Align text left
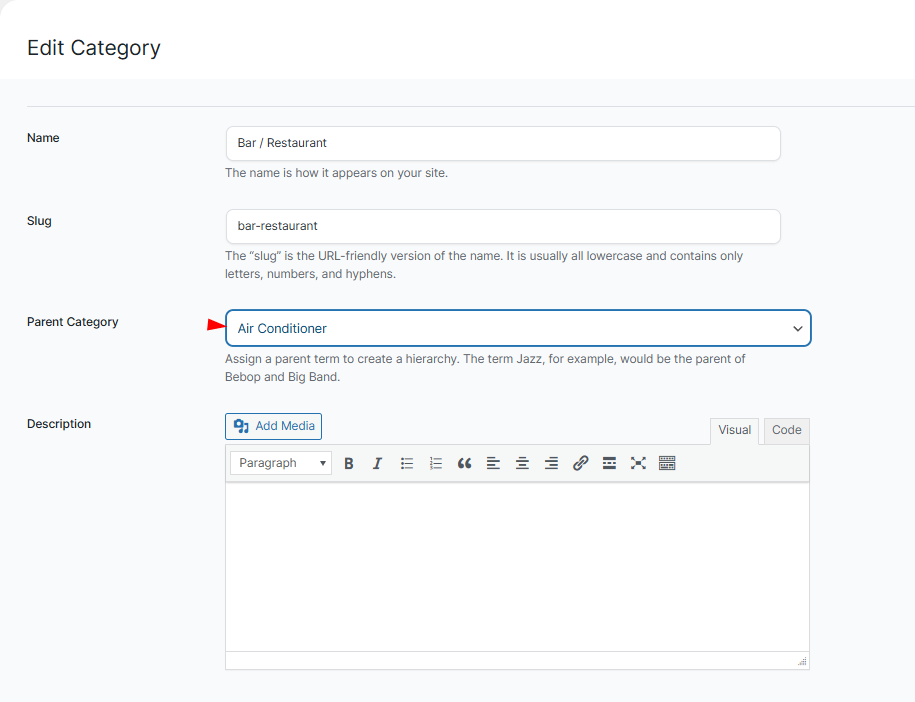 pyautogui.click(x=493, y=463)
